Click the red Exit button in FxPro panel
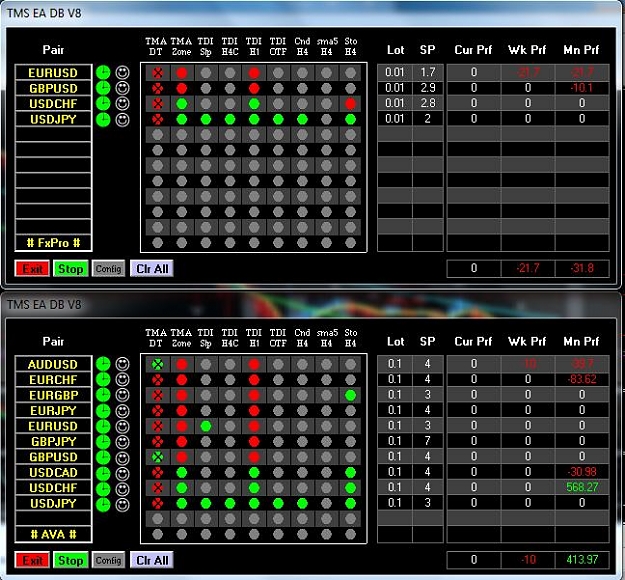This screenshot has width=625, height=580. coord(32,269)
